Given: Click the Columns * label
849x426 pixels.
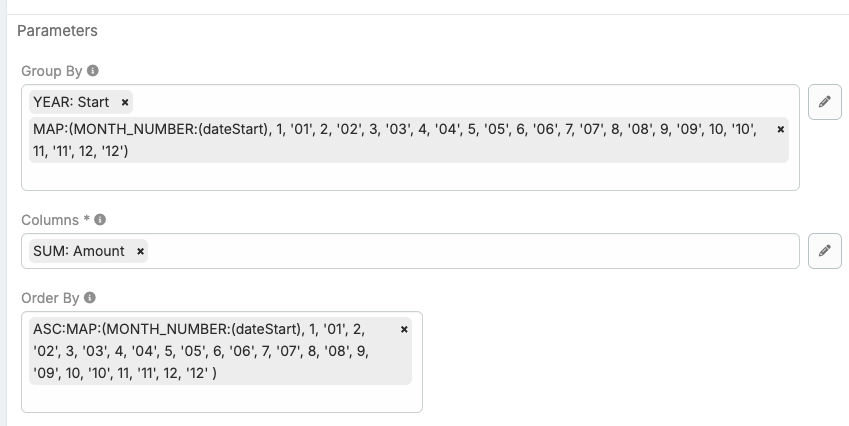Looking at the screenshot, I should coord(55,220).
